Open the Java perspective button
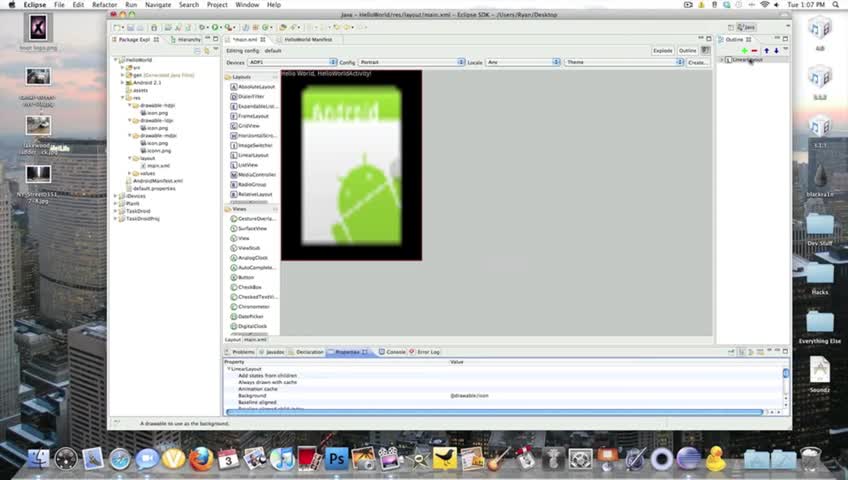The image size is (848, 480). pos(746,27)
